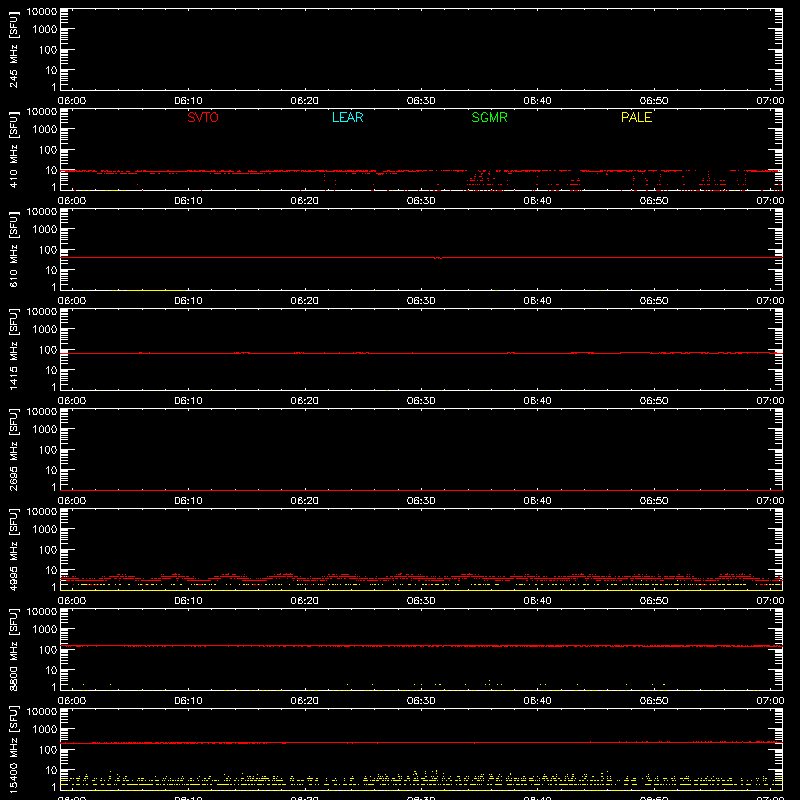Click 06:00 label below the 8800 MHz panel
This screenshot has height=800, width=800.
coord(72,701)
